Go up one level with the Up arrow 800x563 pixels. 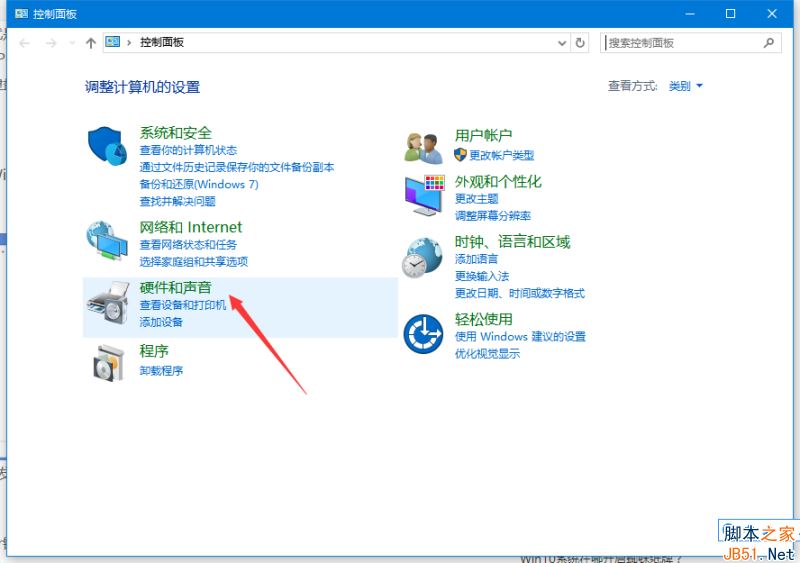[x=91, y=43]
